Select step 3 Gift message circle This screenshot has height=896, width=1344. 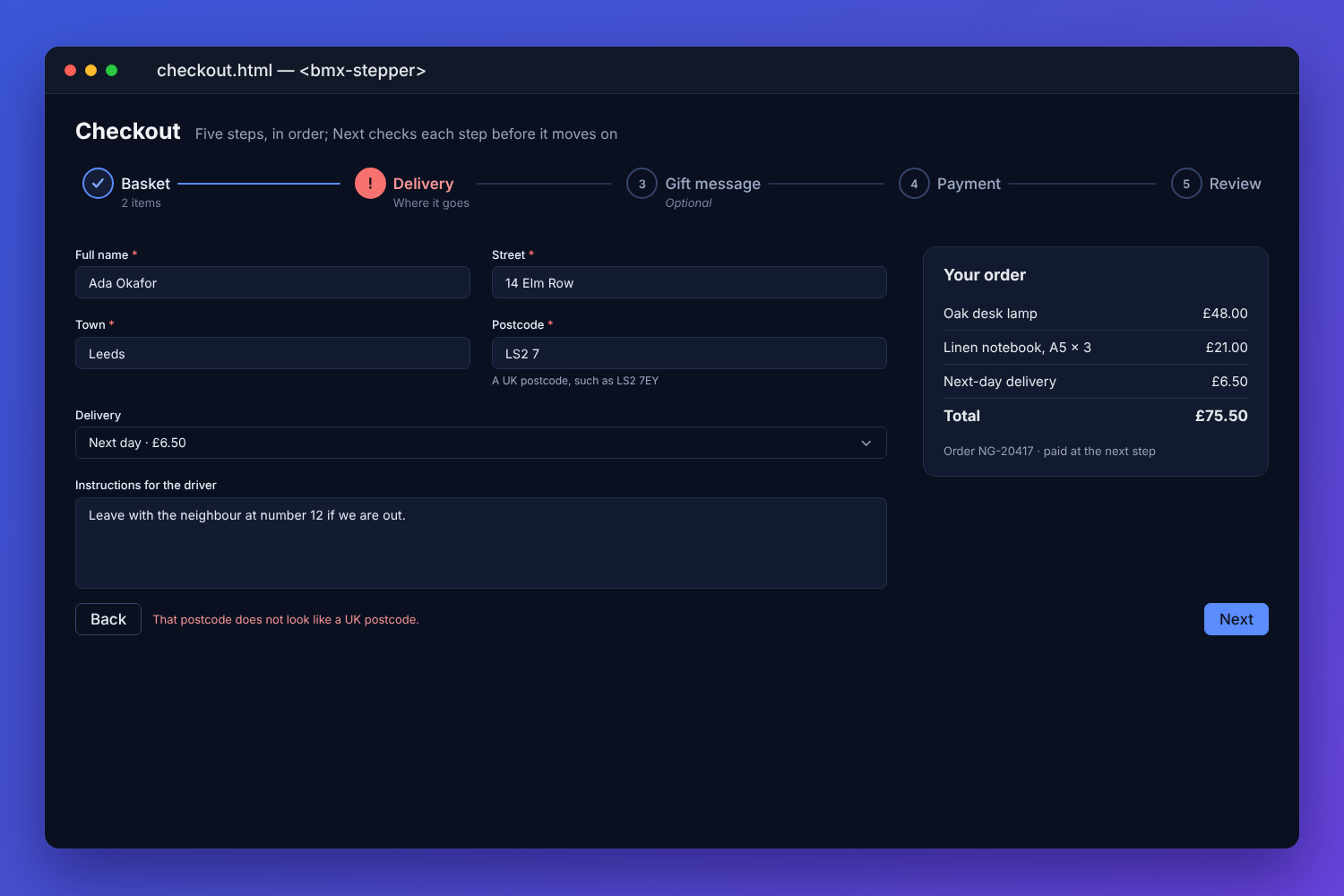tap(642, 183)
